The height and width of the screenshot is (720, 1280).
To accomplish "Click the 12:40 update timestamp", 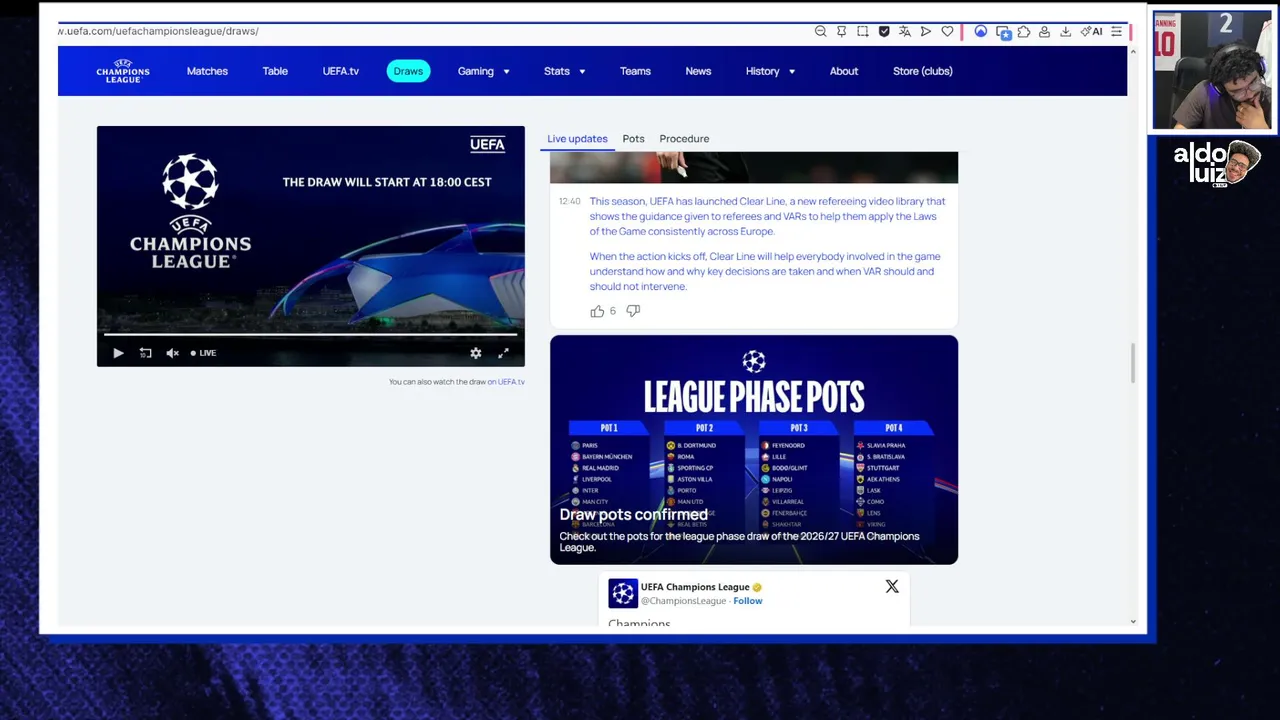I will pyautogui.click(x=569, y=201).
